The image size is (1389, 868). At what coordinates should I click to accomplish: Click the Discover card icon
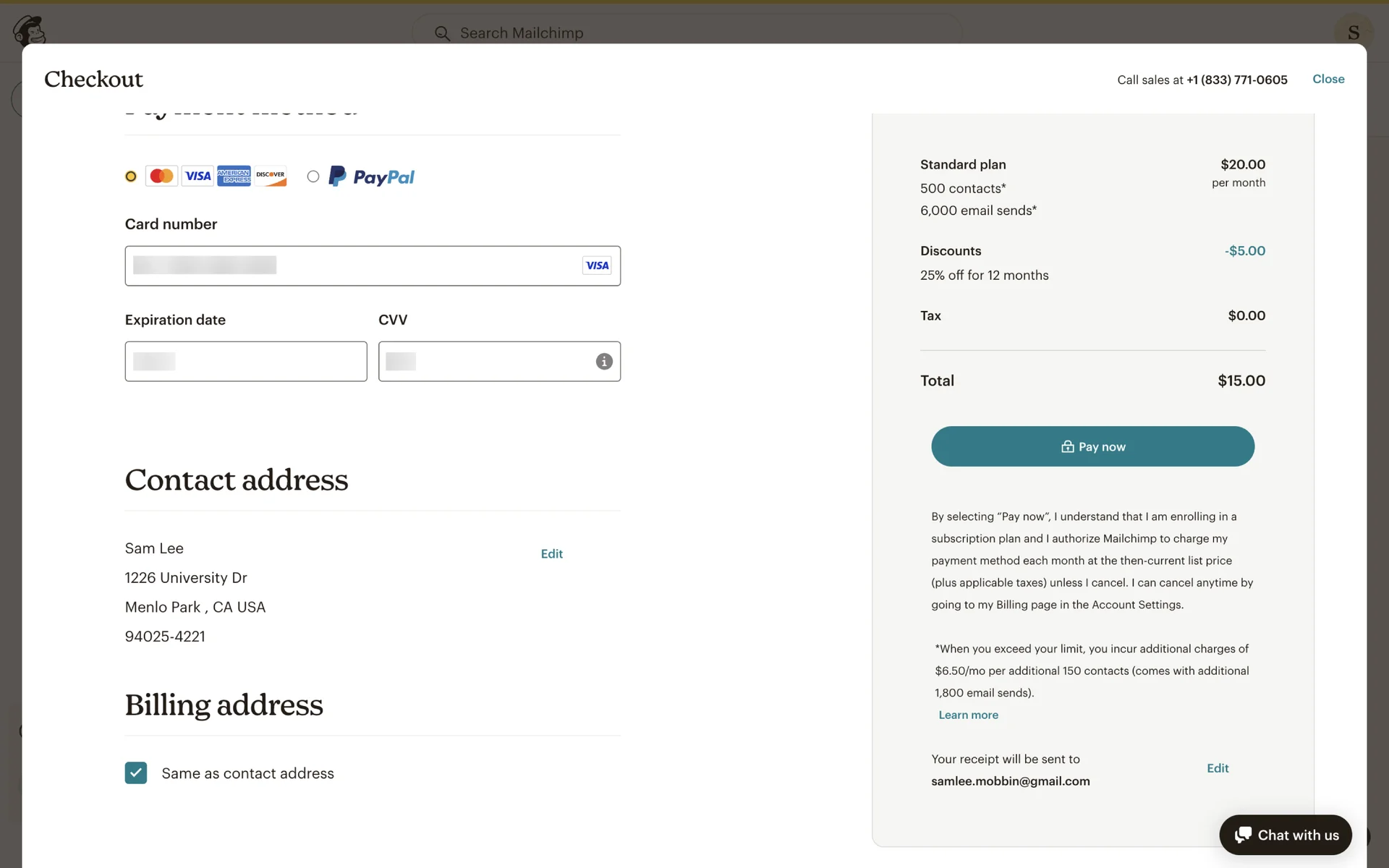(x=271, y=176)
